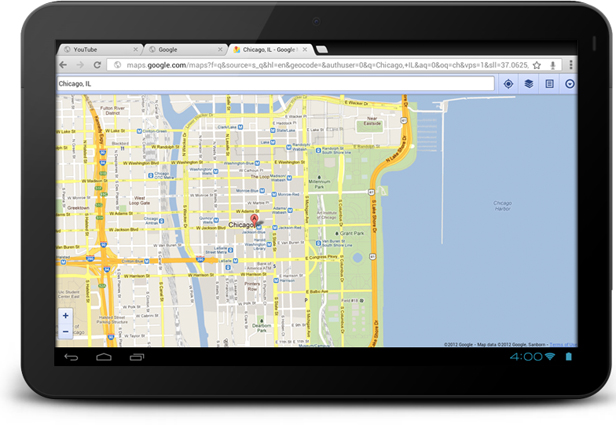616x425 pixels.
Task: Select the State/Lake transit station icon
Action: tap(273, 130)
